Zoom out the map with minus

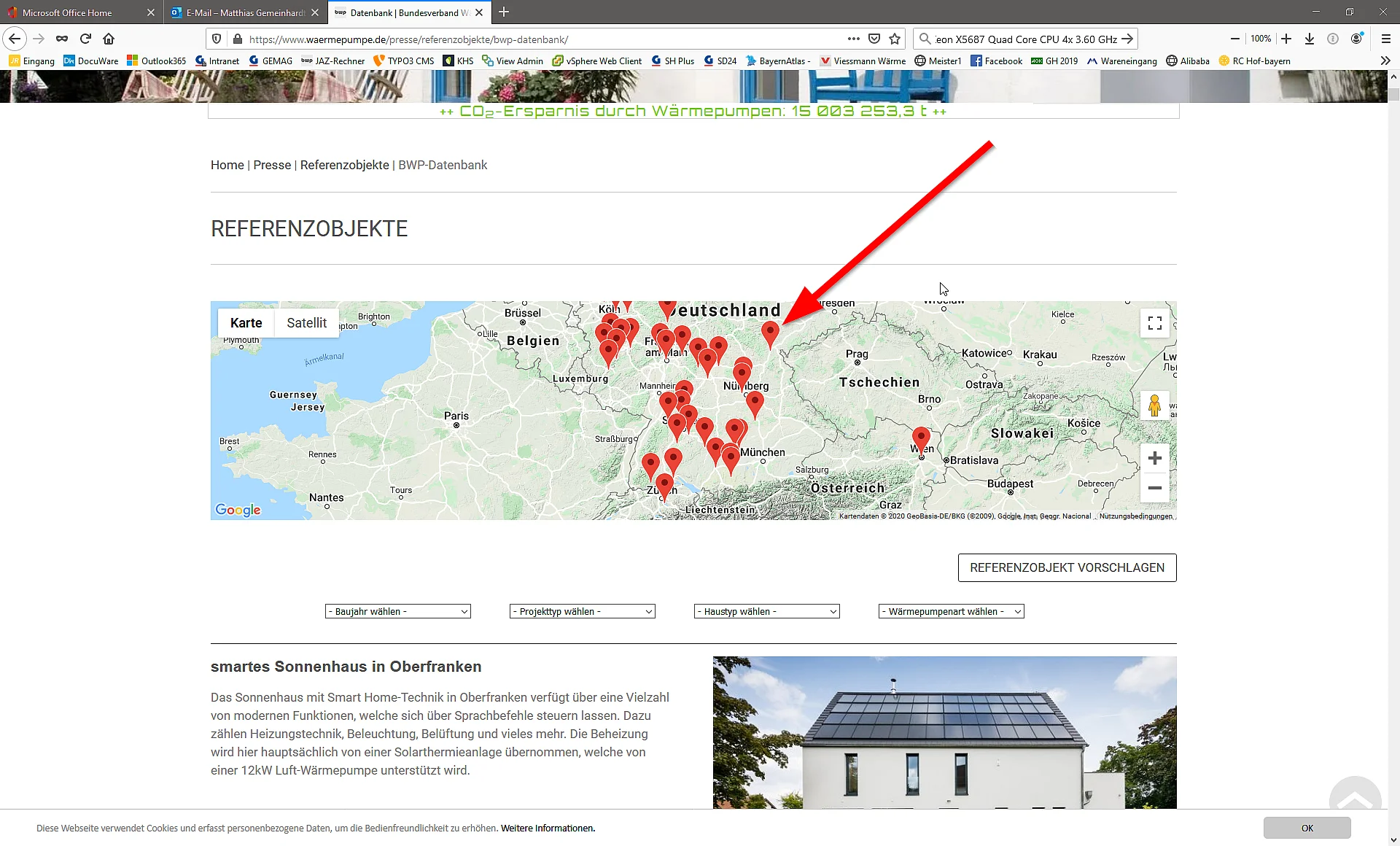point(1154,488)
